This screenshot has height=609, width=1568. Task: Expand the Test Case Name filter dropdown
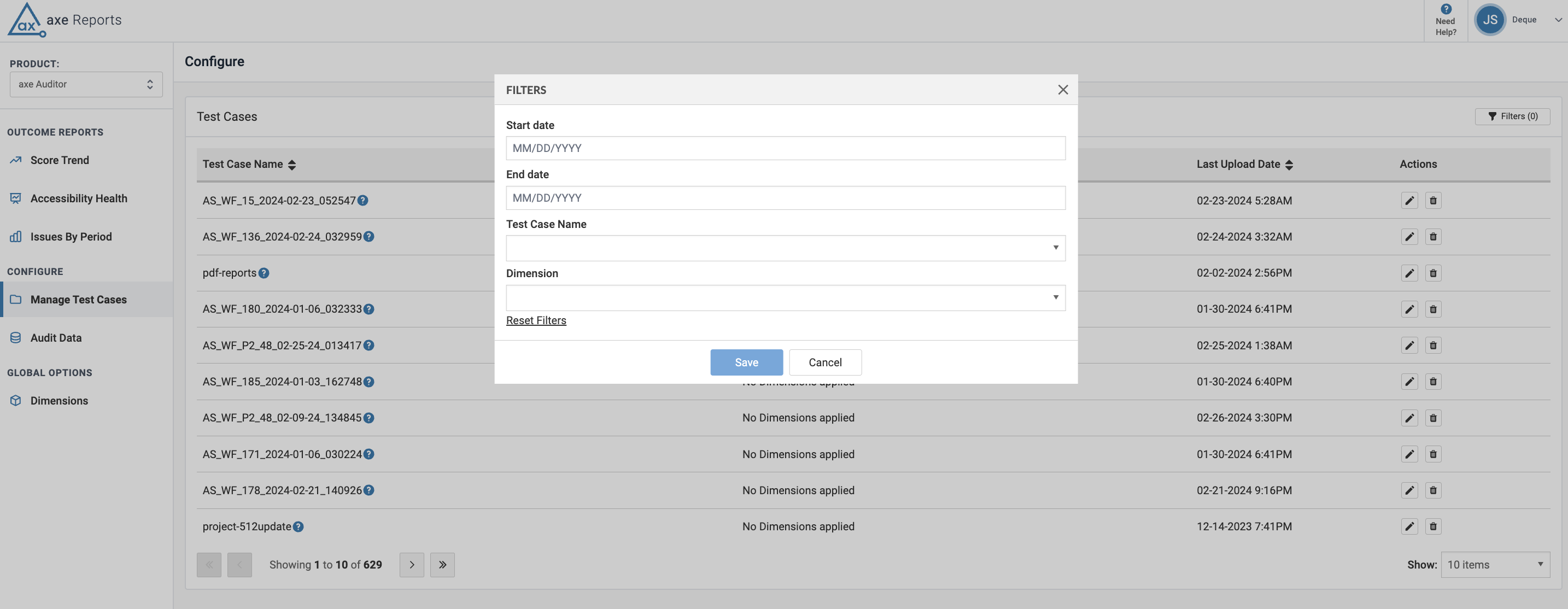[1056, 248]
